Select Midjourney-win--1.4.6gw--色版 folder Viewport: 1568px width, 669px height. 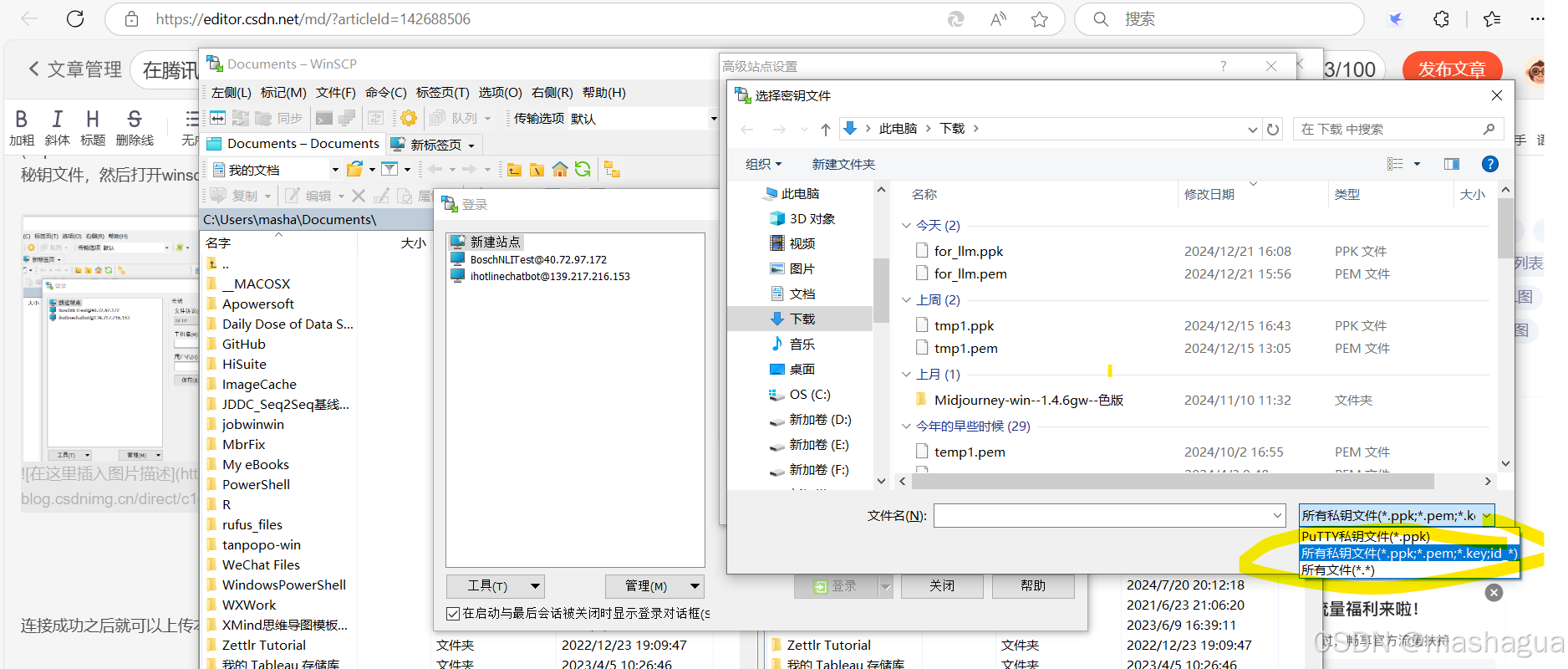[x=1028, y=400]
